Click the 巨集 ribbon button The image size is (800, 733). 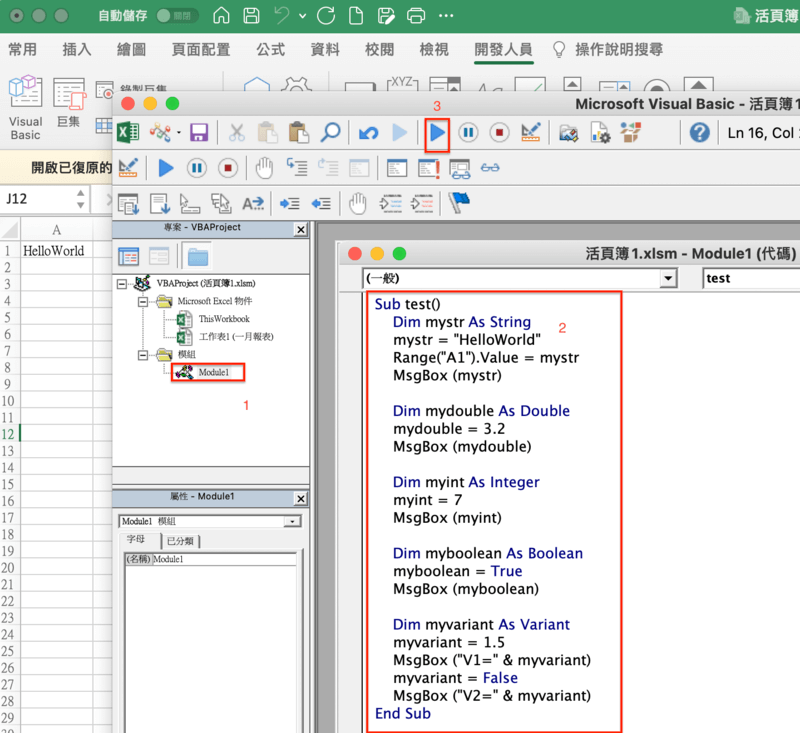tap(70, 100)
